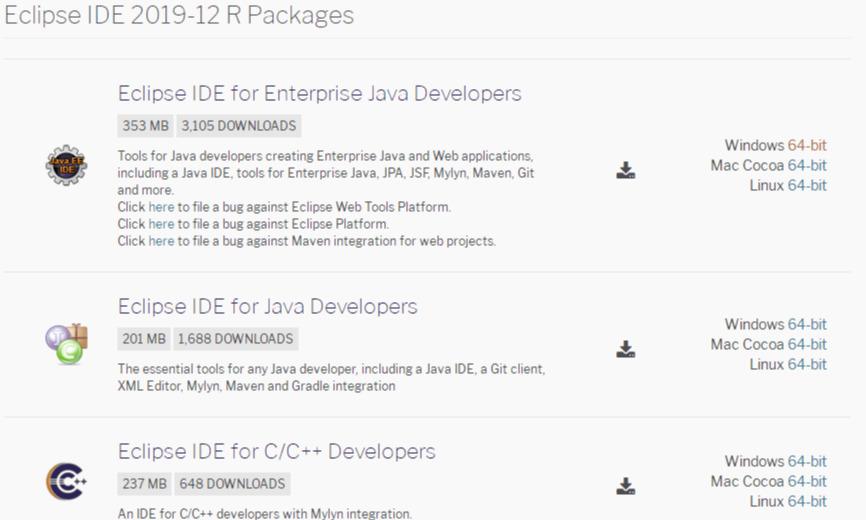The height and width of the screenshot is (520, 866).
Task: Open Eclipse IDE for C/C++ Developers title
Action: tap(277, 452)
